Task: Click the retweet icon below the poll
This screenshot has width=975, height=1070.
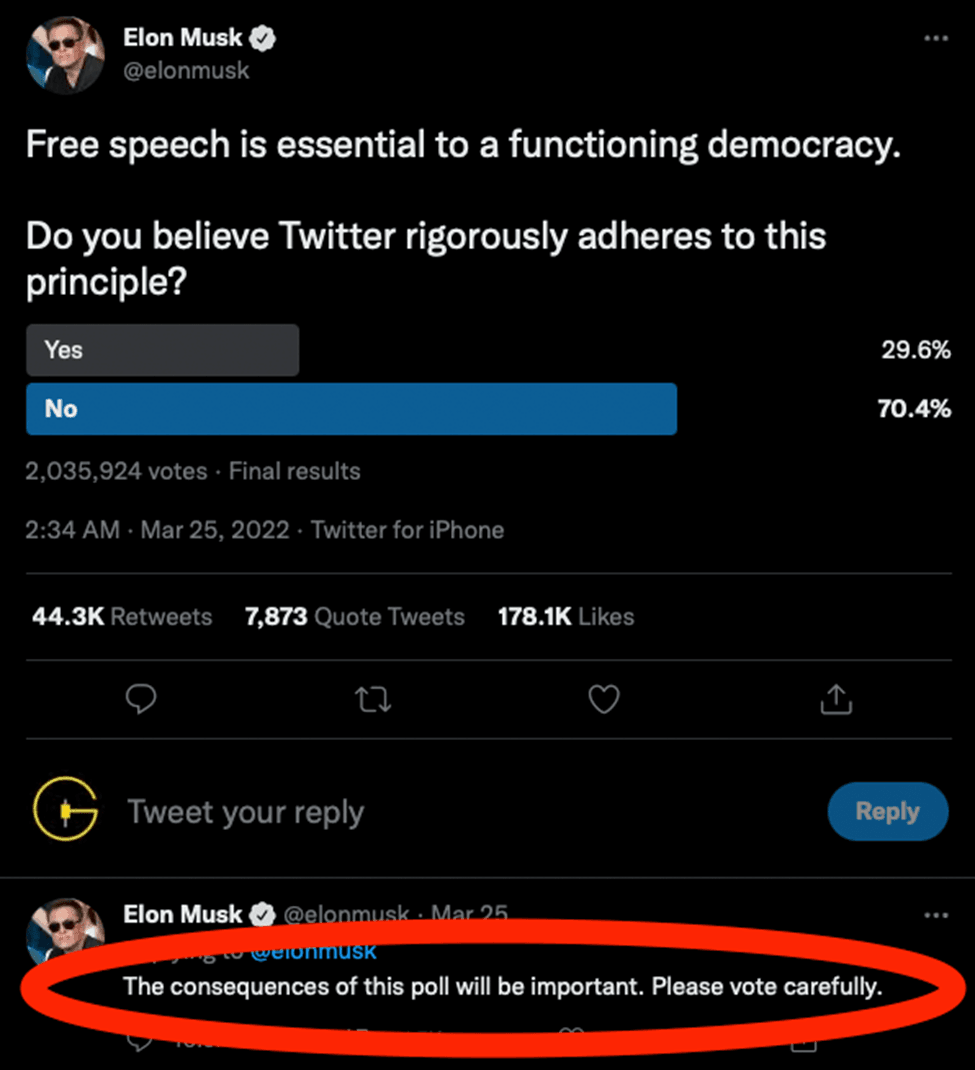Action: 372,700
